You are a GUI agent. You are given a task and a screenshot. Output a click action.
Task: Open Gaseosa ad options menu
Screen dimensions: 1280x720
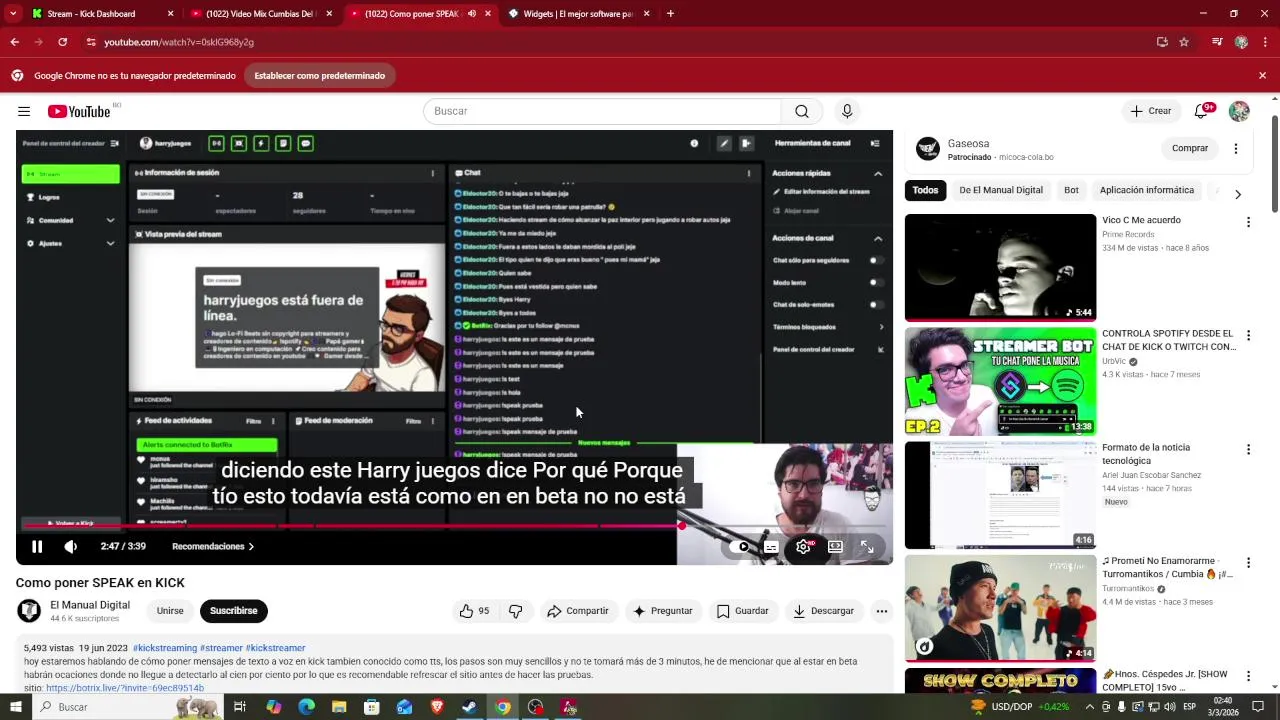(1236, 149)
